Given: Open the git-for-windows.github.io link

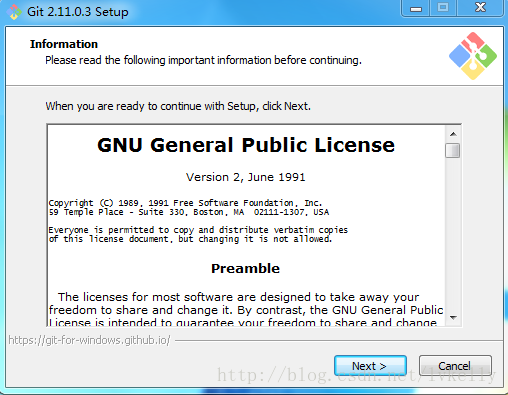Looking at the screenshot, I should (89, 340).
